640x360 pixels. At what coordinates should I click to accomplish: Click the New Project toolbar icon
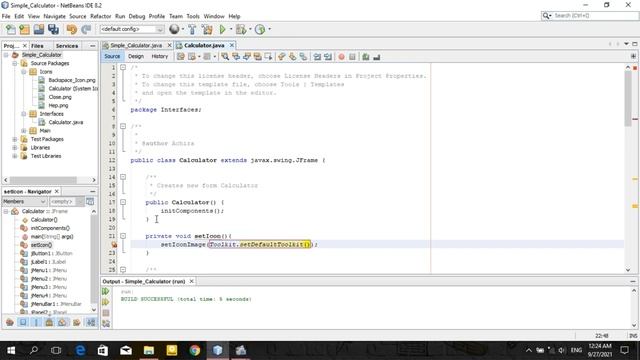[x=25, y=29]
